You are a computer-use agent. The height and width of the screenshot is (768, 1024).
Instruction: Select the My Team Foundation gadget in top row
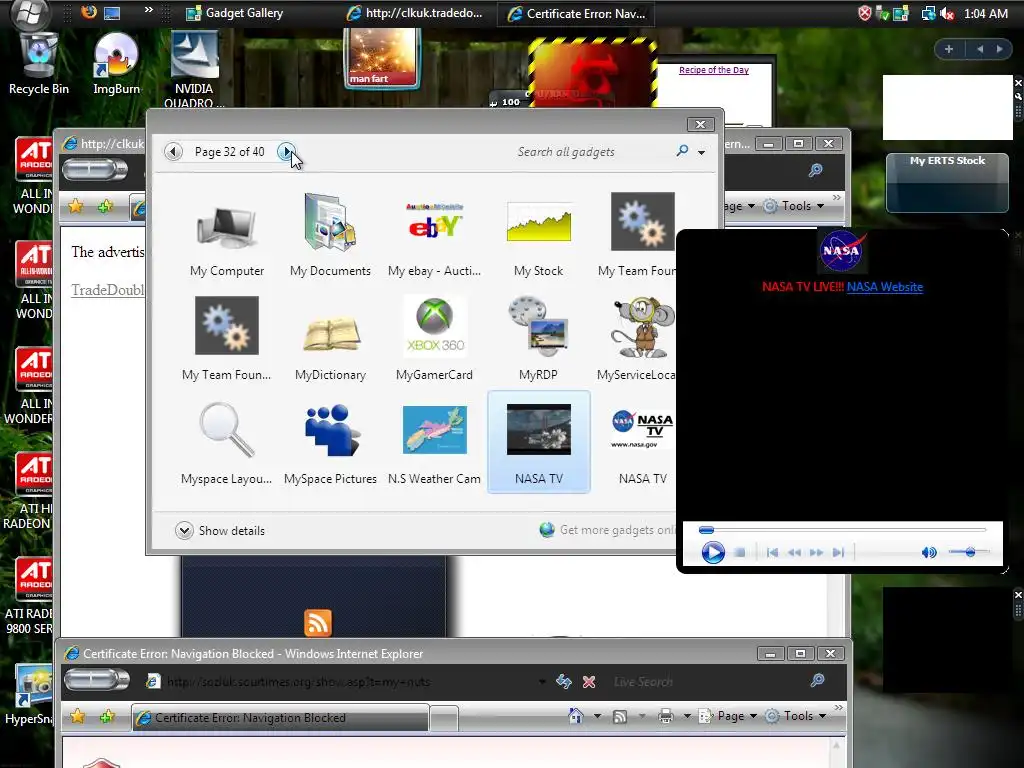(637, 235)
